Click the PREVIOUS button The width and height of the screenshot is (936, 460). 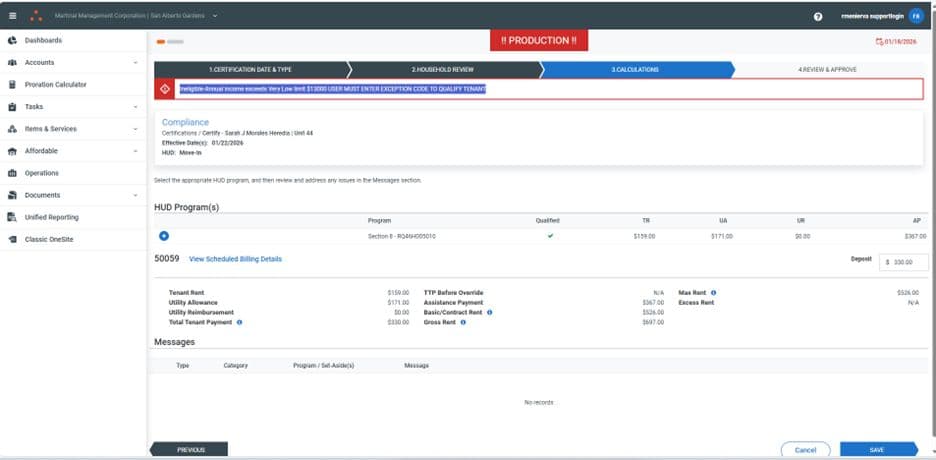coord(189,450)
